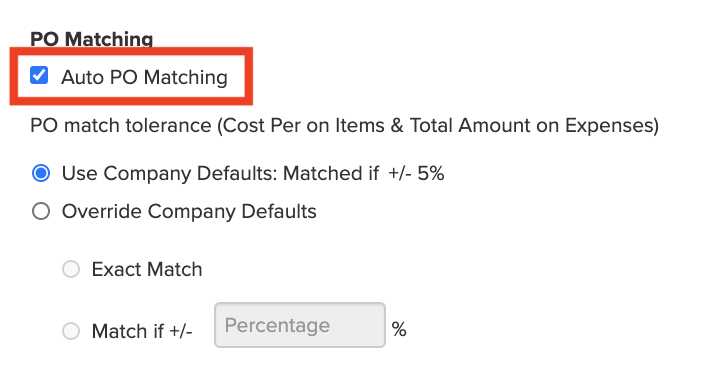Toggle the Auto PO Matching checkbox
The image size is (726, 378).
(x=39, y=75)
